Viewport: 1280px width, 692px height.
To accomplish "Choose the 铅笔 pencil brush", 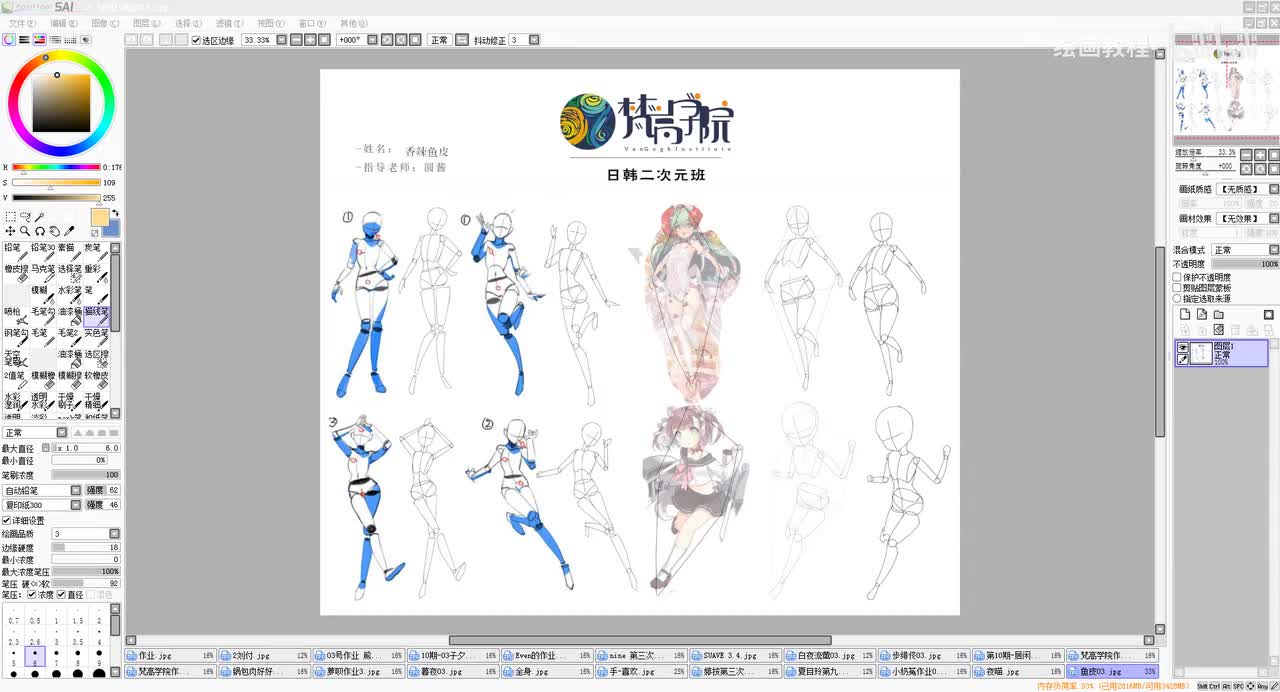I will [x=15, y=252].
